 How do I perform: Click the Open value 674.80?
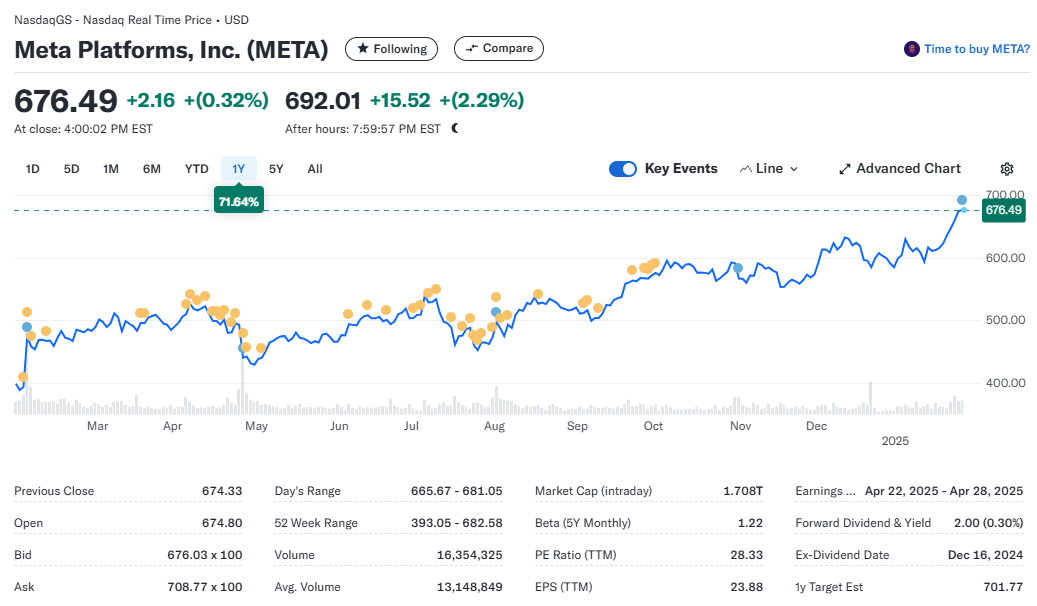[222, 523]
